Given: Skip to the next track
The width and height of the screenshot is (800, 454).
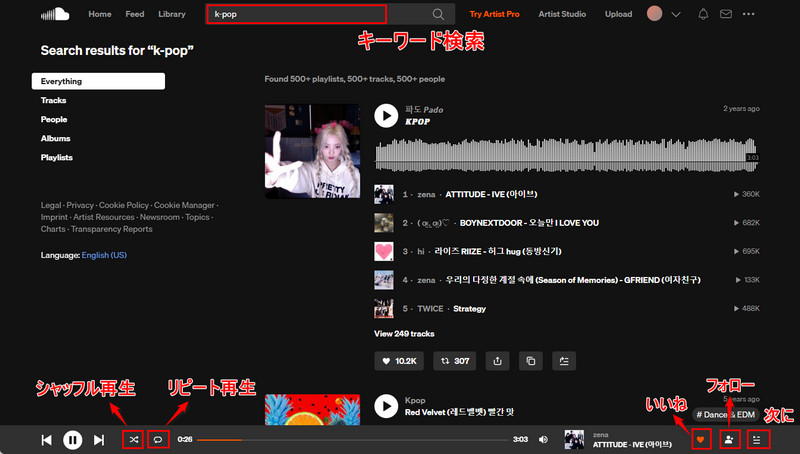Looking at the screenshot, I should click(99, 440).
